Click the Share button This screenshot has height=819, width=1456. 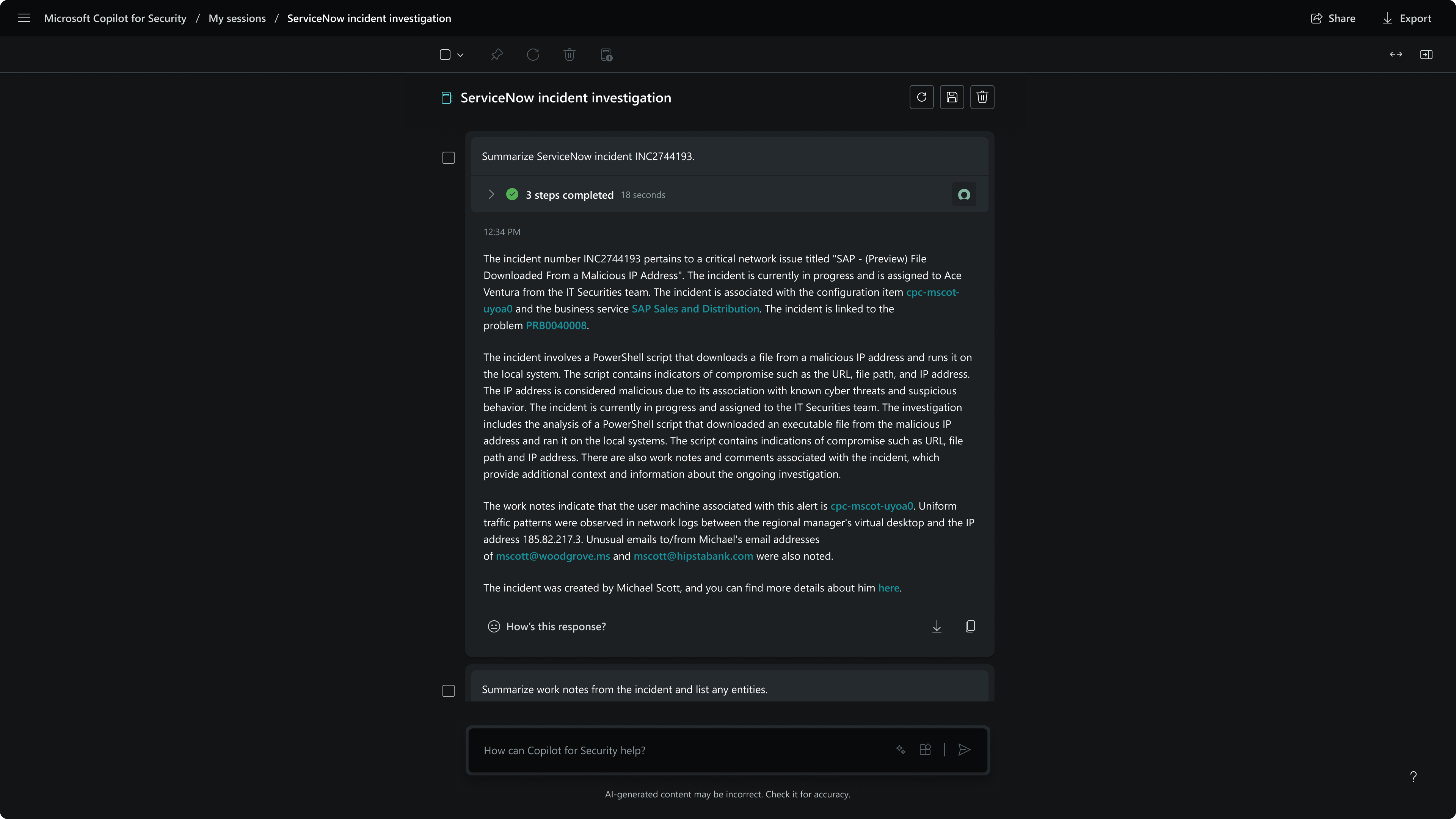(x=1333, y=18)
